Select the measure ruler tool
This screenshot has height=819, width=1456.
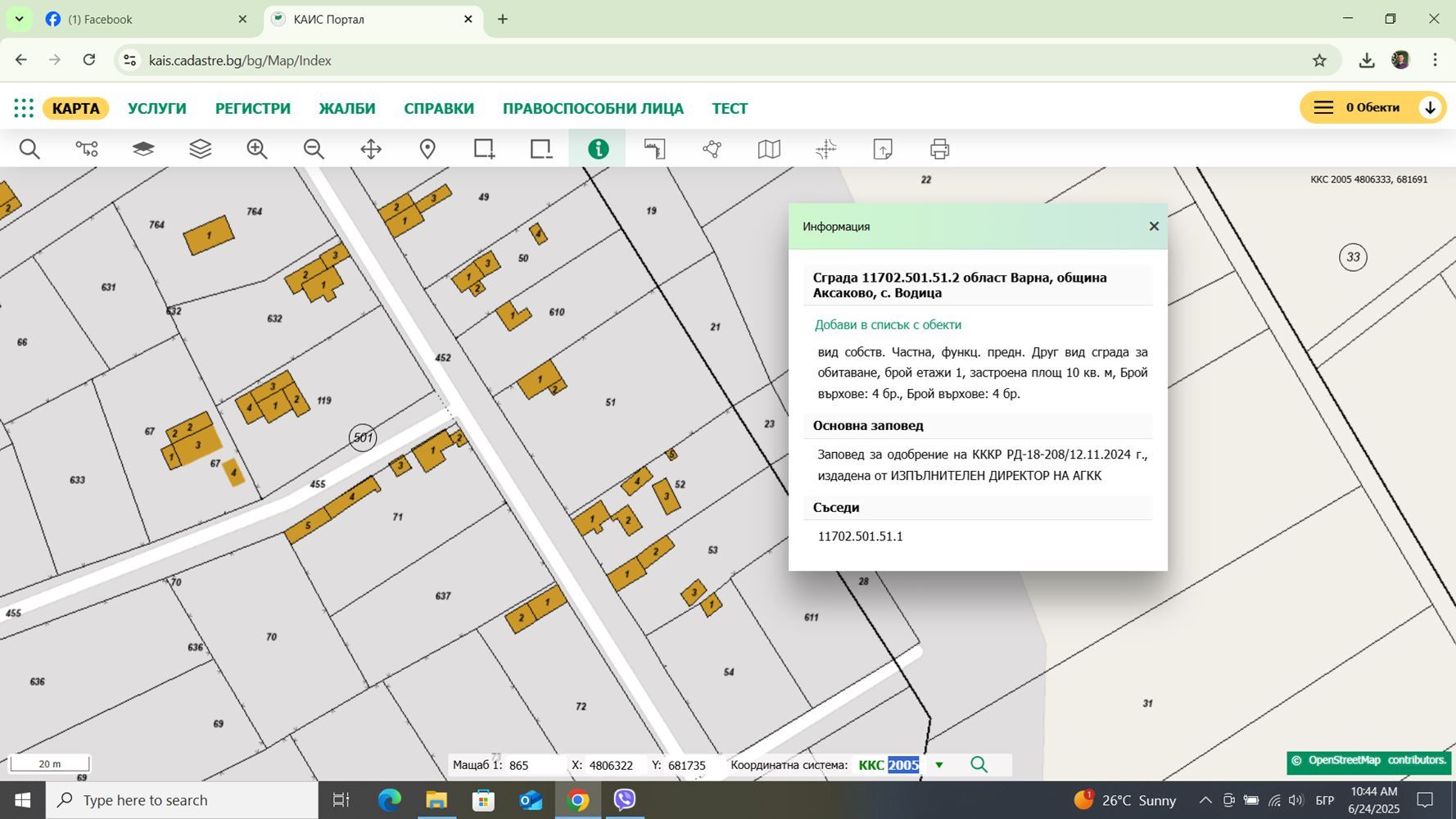coord(655,149)
